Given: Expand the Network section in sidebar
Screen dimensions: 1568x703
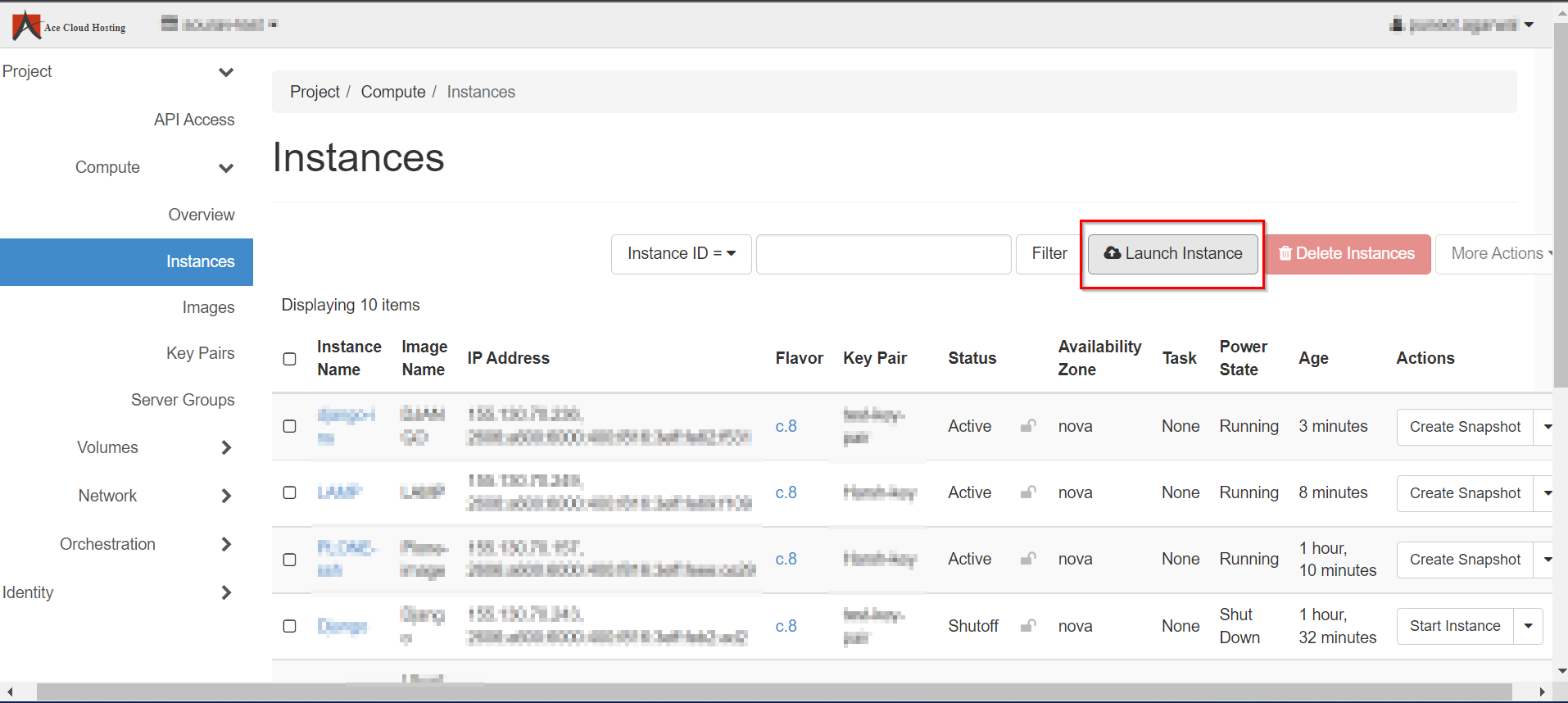Looking at the screenshot, I should tap(226, 496).
